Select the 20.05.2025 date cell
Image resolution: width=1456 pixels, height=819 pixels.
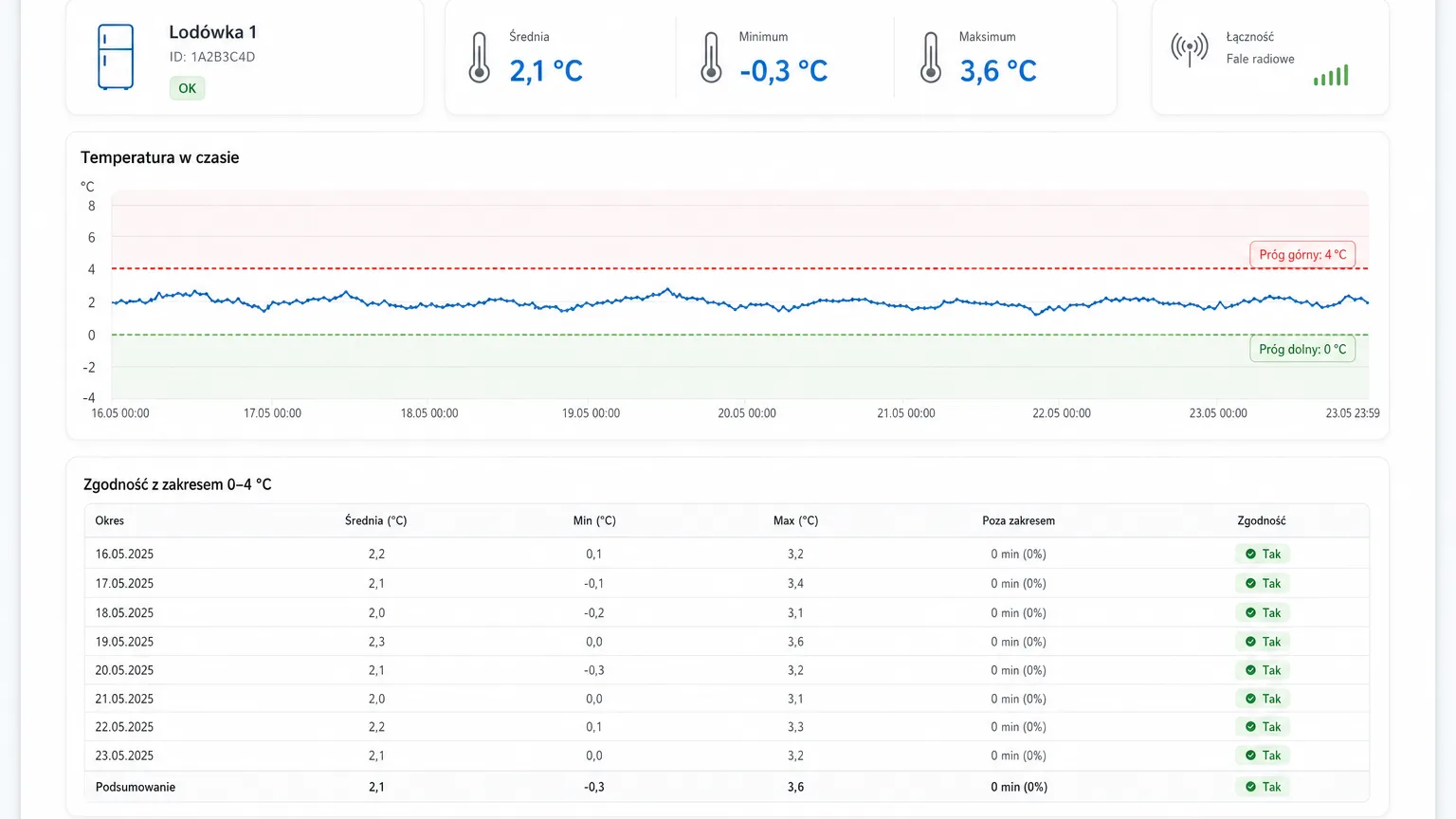[124, 670]
